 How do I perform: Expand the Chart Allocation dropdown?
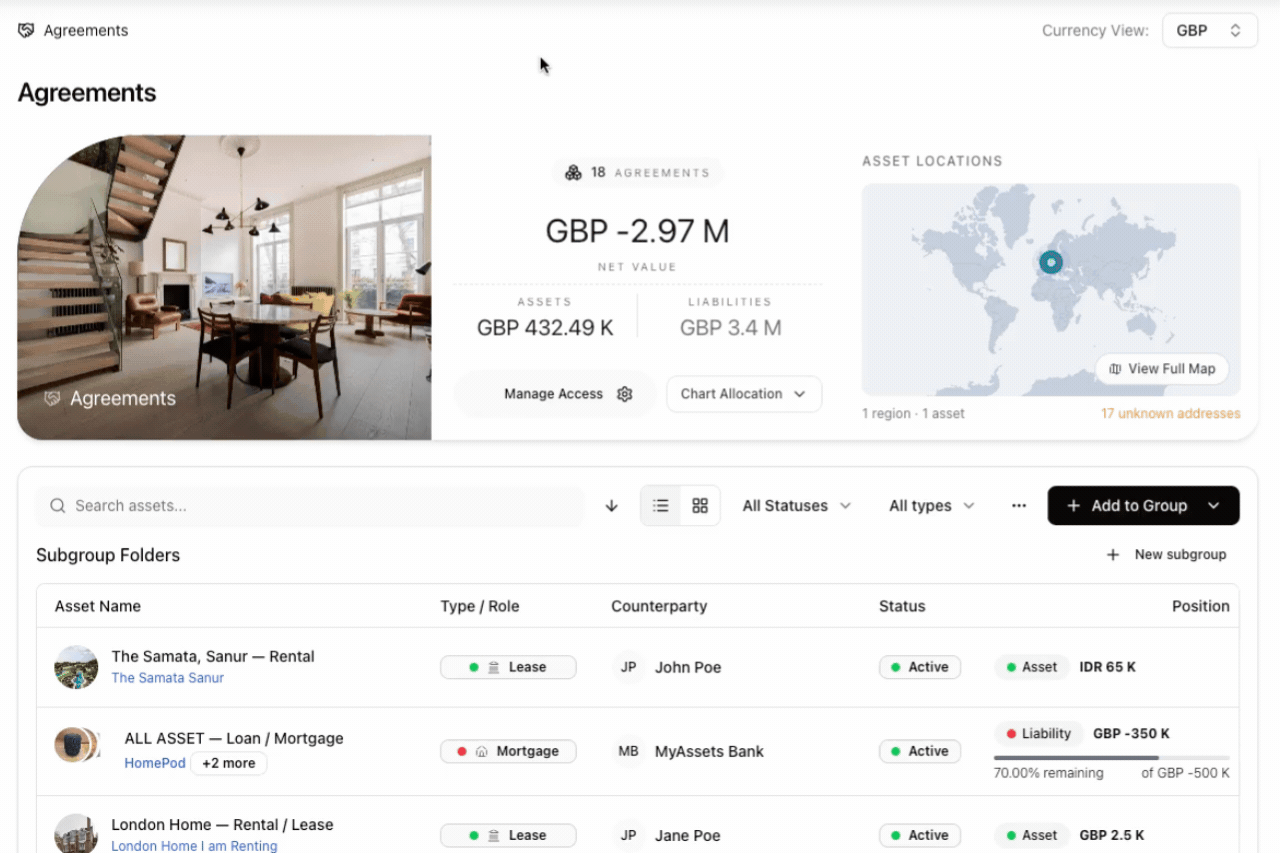tap(744, 394)
